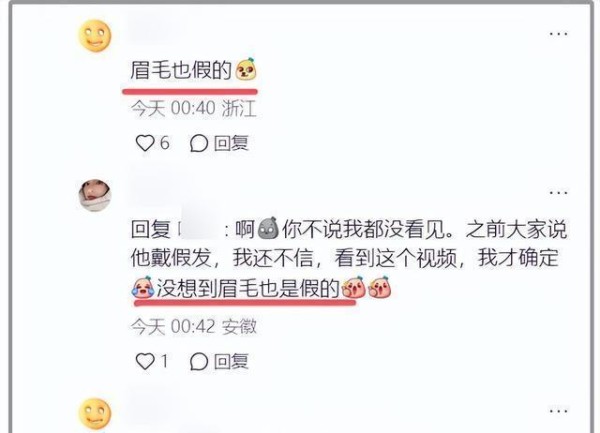
Task: Click the grey emoji after 啊 in the reply
Action: (x=268, y=228)
